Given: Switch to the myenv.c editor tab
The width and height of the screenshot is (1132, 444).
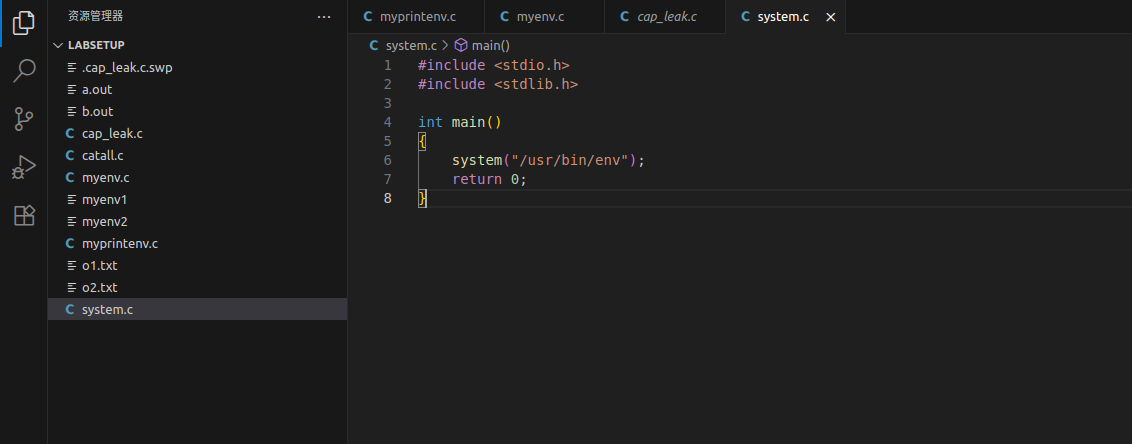Looking at the screenshot, I should [544, 17].
